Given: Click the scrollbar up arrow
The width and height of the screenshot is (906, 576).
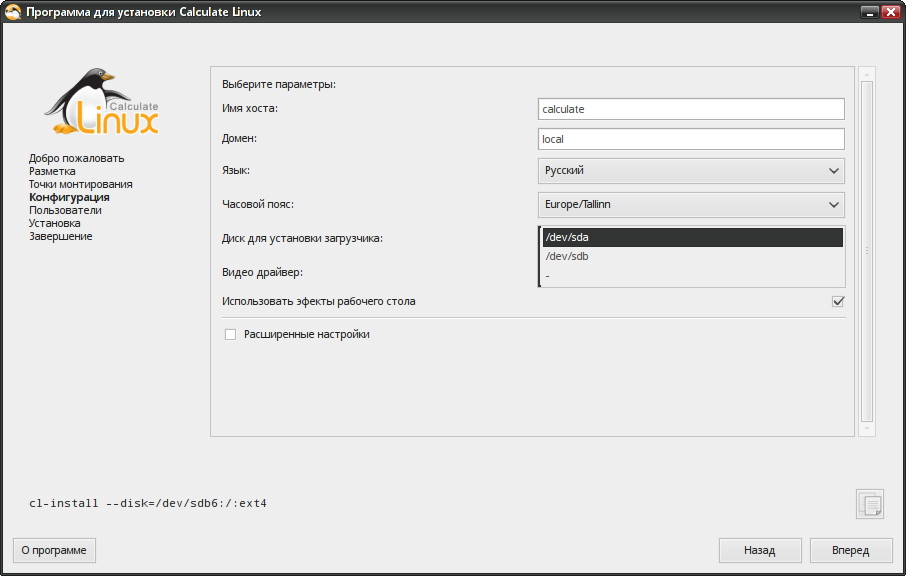Looking at the screenshot, I should pos(867,75).
